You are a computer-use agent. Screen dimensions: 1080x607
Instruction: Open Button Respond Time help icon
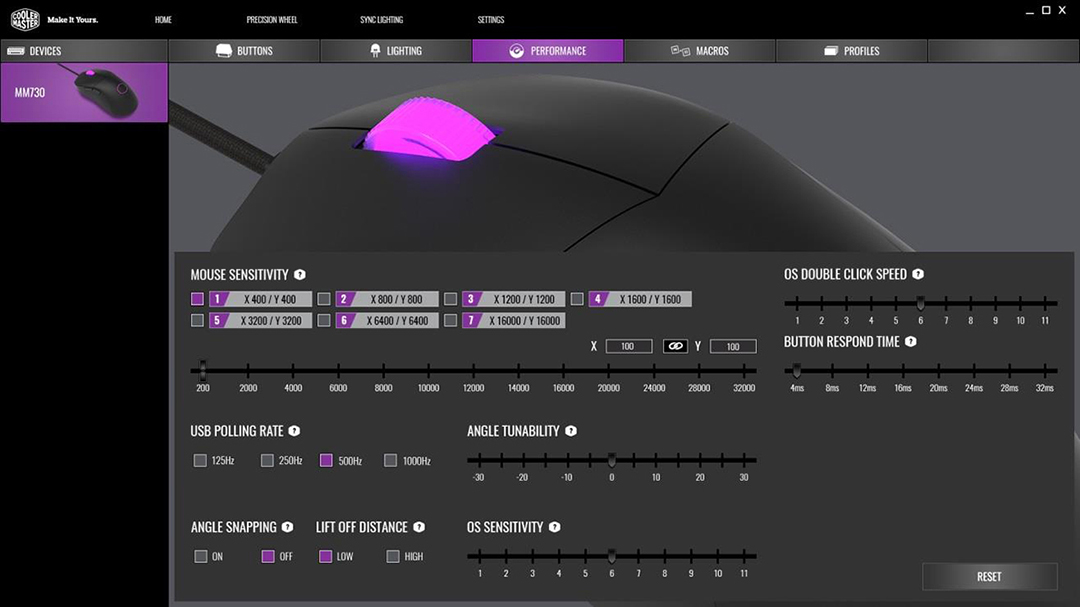(911, 342)
